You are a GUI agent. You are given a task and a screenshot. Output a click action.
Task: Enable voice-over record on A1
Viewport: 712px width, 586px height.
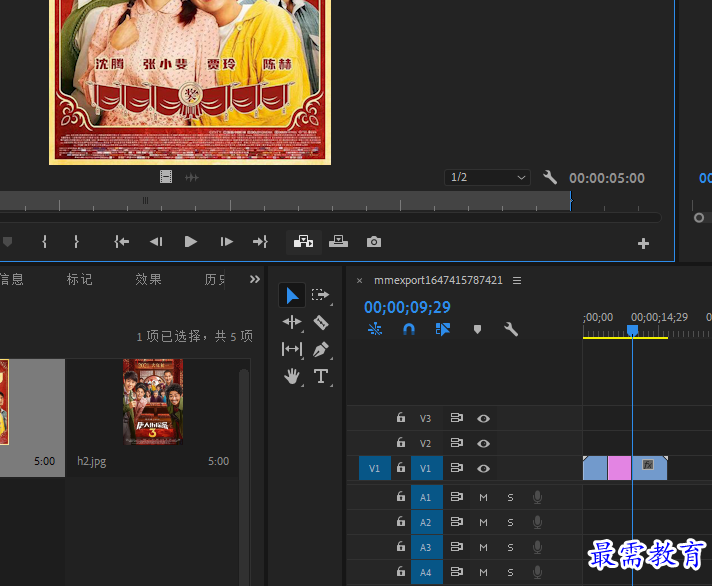(x=537, y=497)
